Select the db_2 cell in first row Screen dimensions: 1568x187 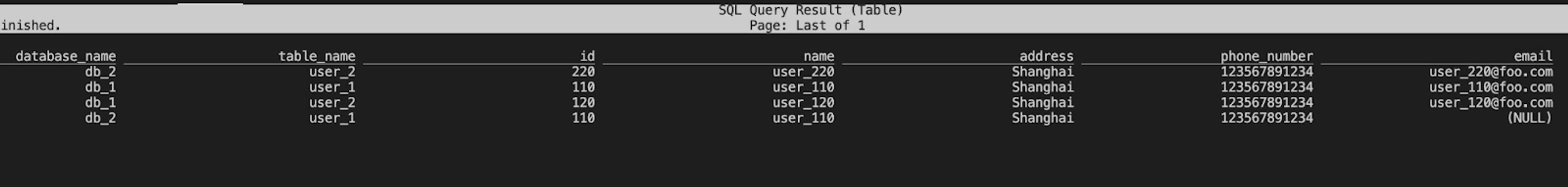[x=100, y=72]
